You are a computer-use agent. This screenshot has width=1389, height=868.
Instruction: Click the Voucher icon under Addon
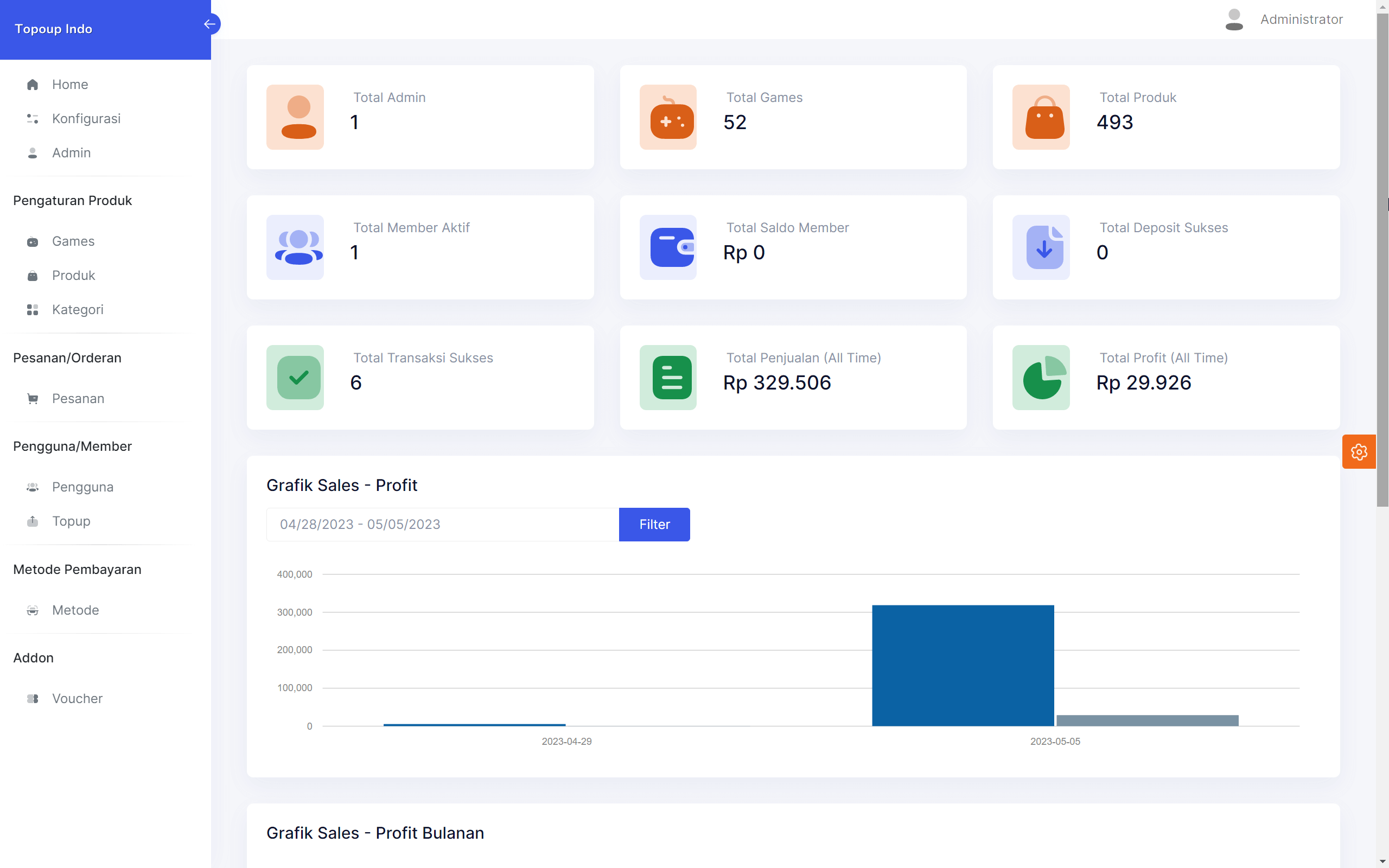point(32,699)
